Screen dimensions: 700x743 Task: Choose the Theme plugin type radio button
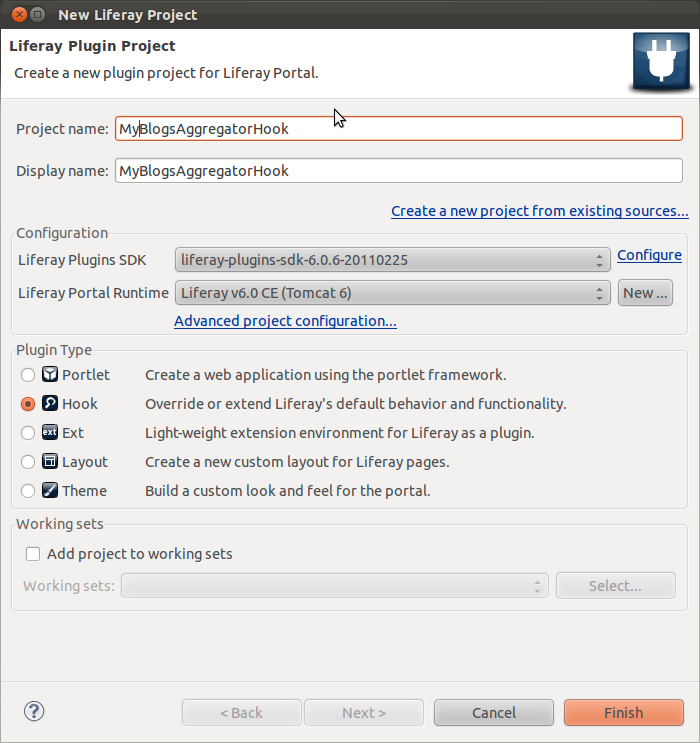coord(28,491)
